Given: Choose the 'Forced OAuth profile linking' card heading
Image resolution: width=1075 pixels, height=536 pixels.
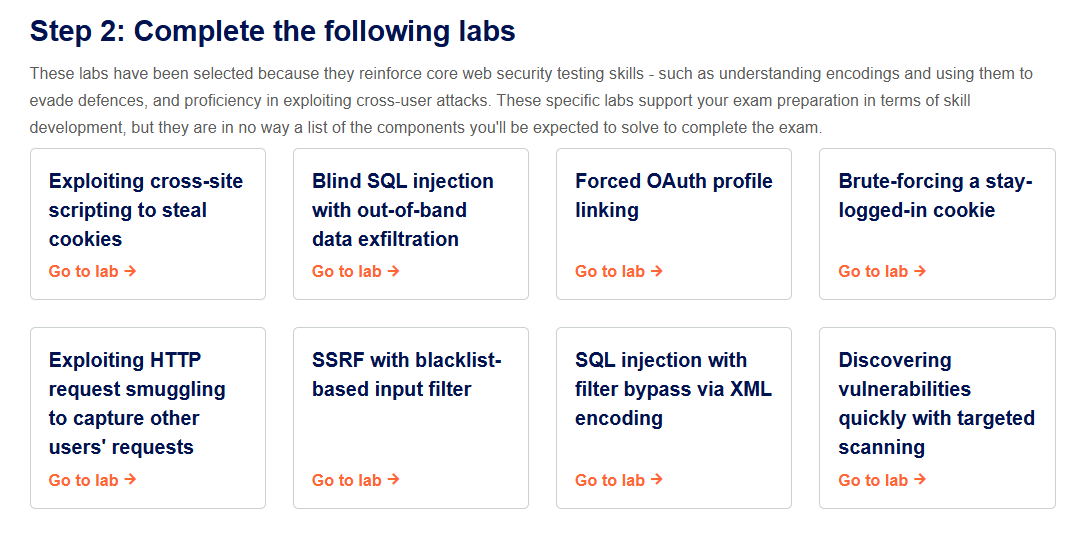Looking at the screenshot, I should click(x=674, y=195).
